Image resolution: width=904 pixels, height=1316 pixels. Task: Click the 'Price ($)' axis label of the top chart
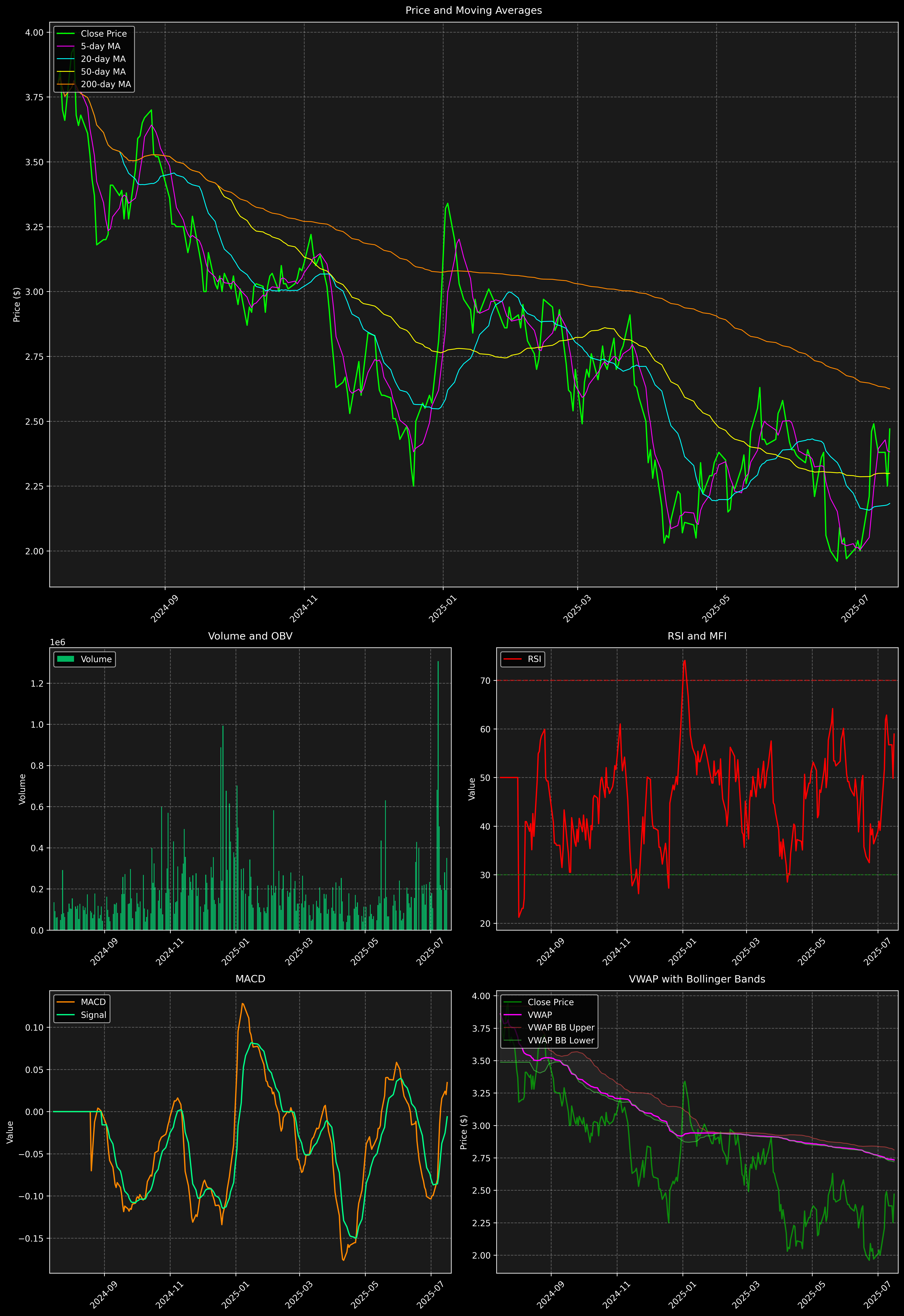click(17, 305)
